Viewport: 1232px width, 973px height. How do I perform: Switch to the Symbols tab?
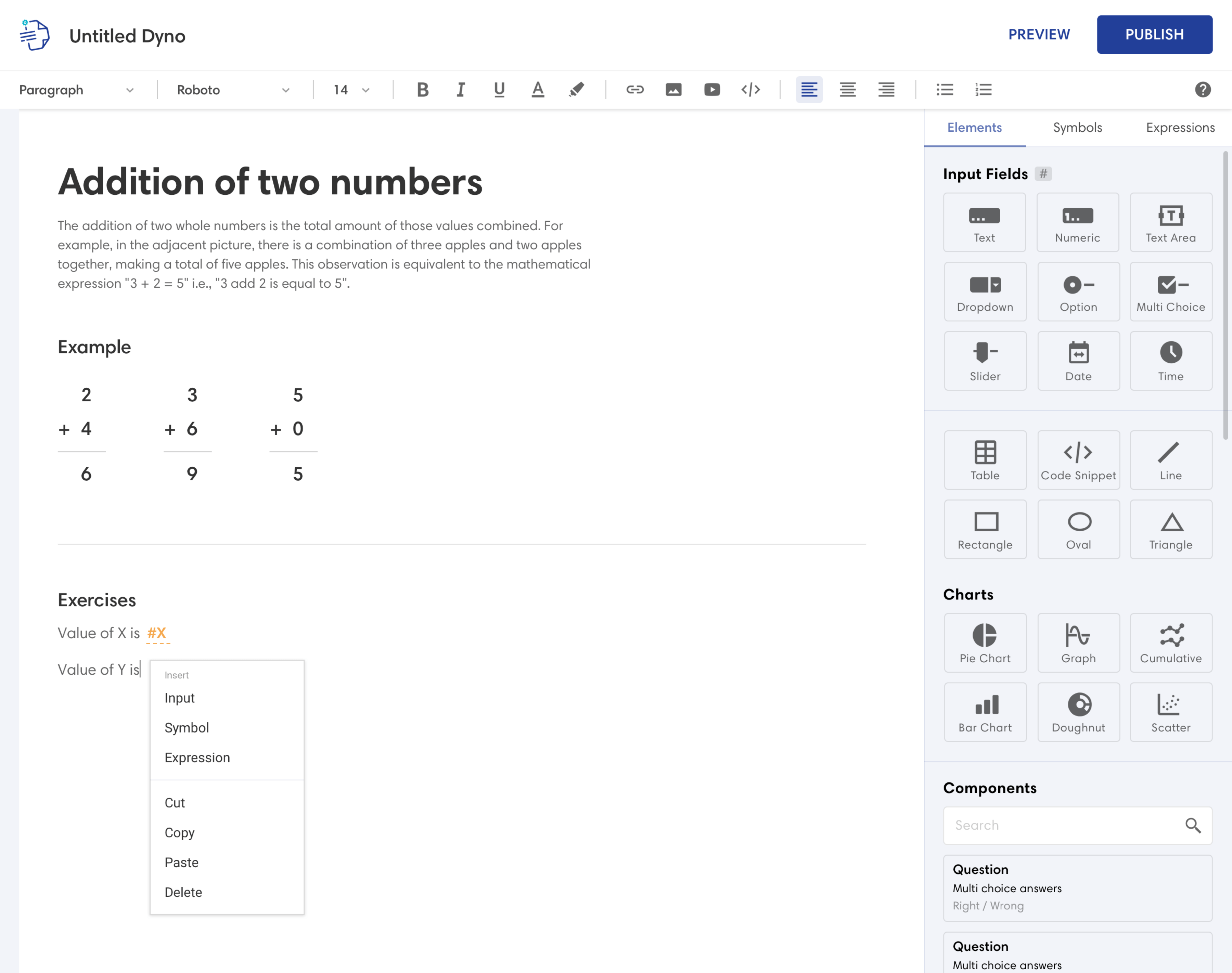(1077, 127)
